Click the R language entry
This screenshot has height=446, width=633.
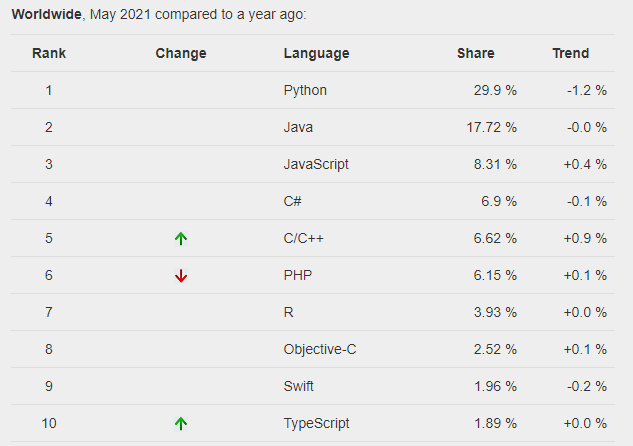(x=289, y=312)
